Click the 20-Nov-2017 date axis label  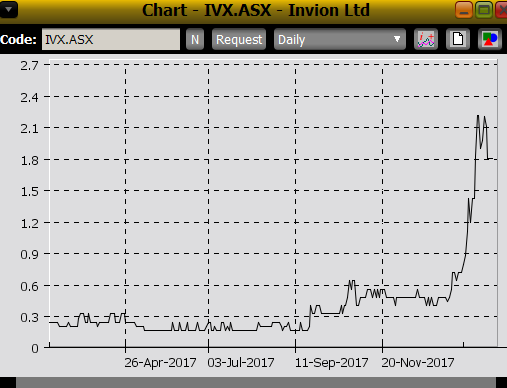(418, 363)
